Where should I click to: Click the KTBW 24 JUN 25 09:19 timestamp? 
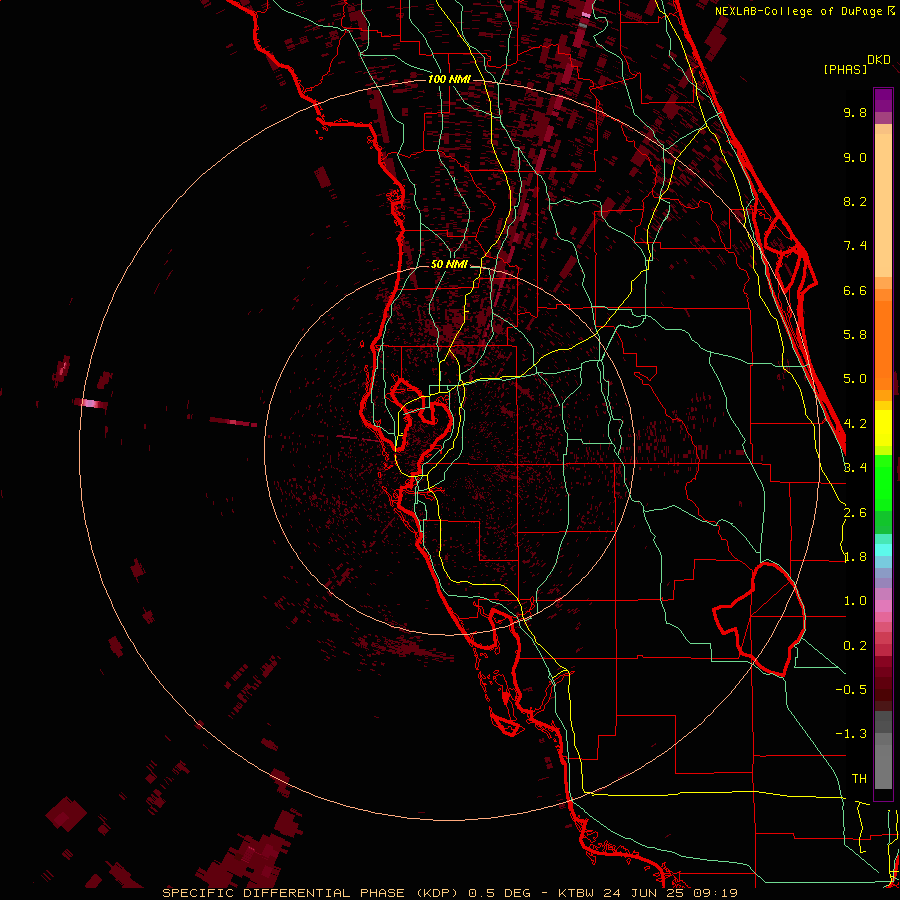648,893
